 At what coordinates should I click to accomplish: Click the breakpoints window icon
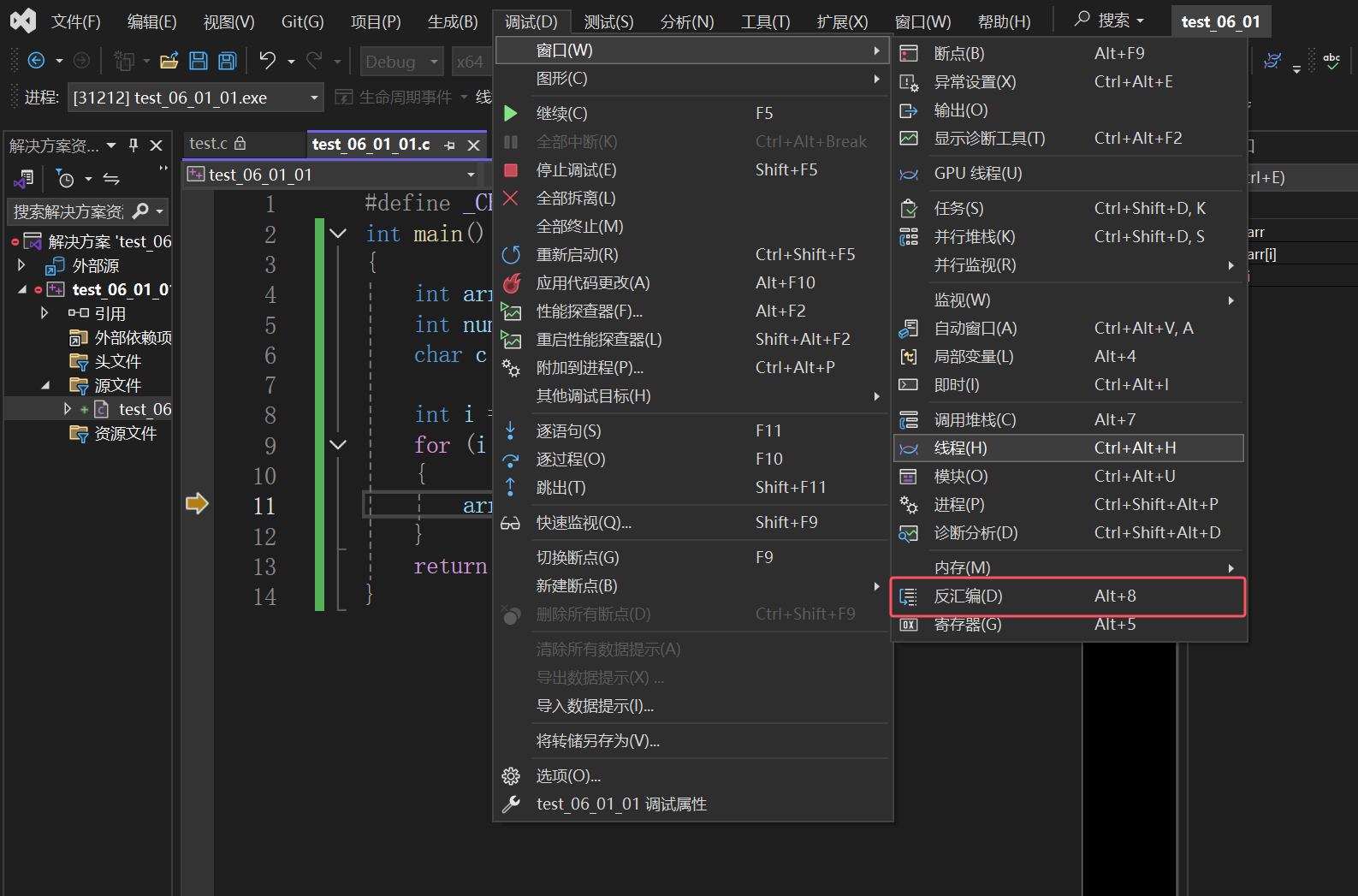(909, 54)
